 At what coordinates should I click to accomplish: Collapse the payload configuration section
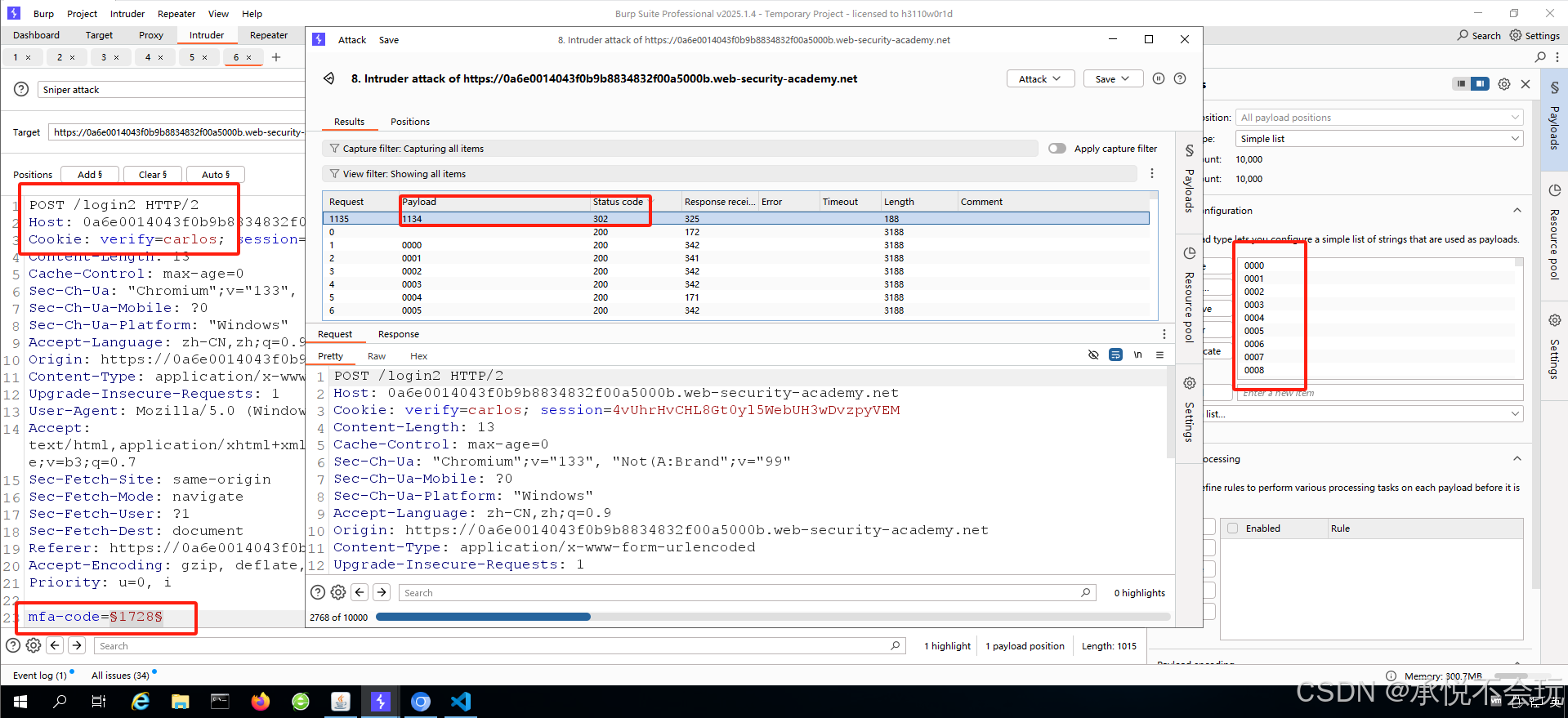pos(1517,211)
